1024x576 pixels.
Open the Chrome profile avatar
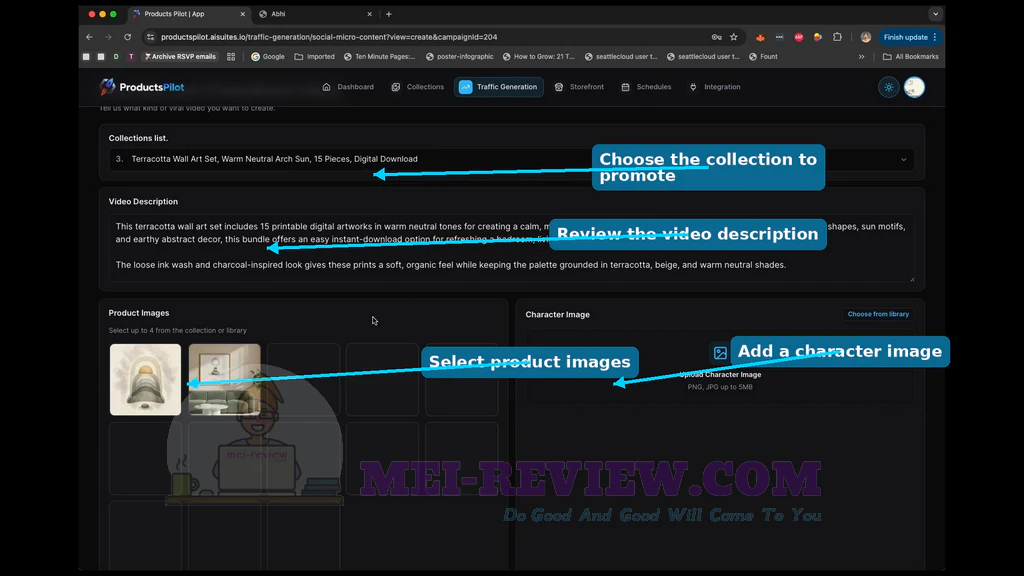point(866,37)
